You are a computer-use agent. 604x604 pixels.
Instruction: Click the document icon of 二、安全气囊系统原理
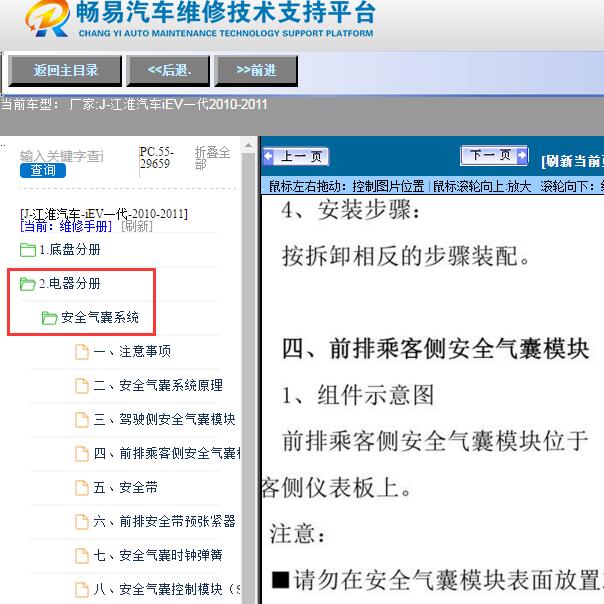(x=82, y=386)
